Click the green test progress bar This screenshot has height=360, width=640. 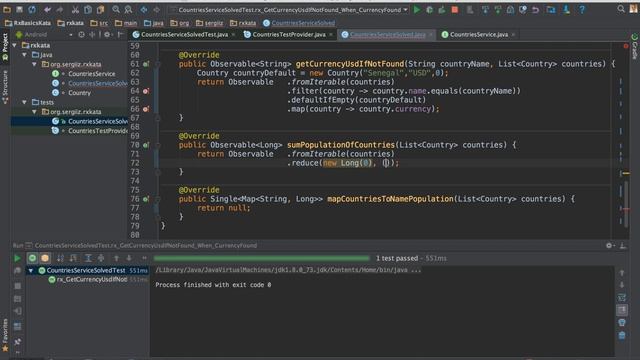coord(261,258)
